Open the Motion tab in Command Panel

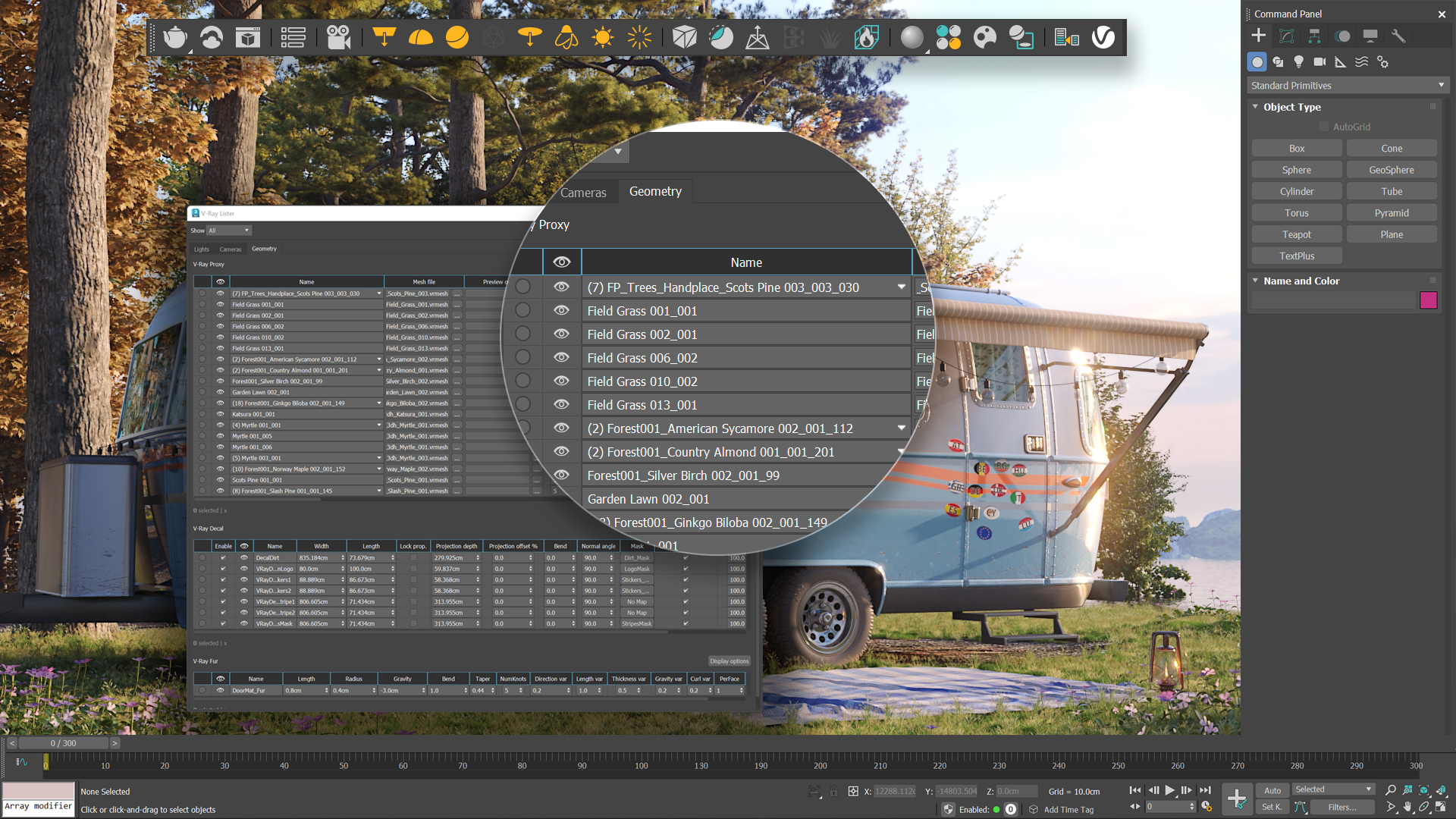click(1342, 36)
